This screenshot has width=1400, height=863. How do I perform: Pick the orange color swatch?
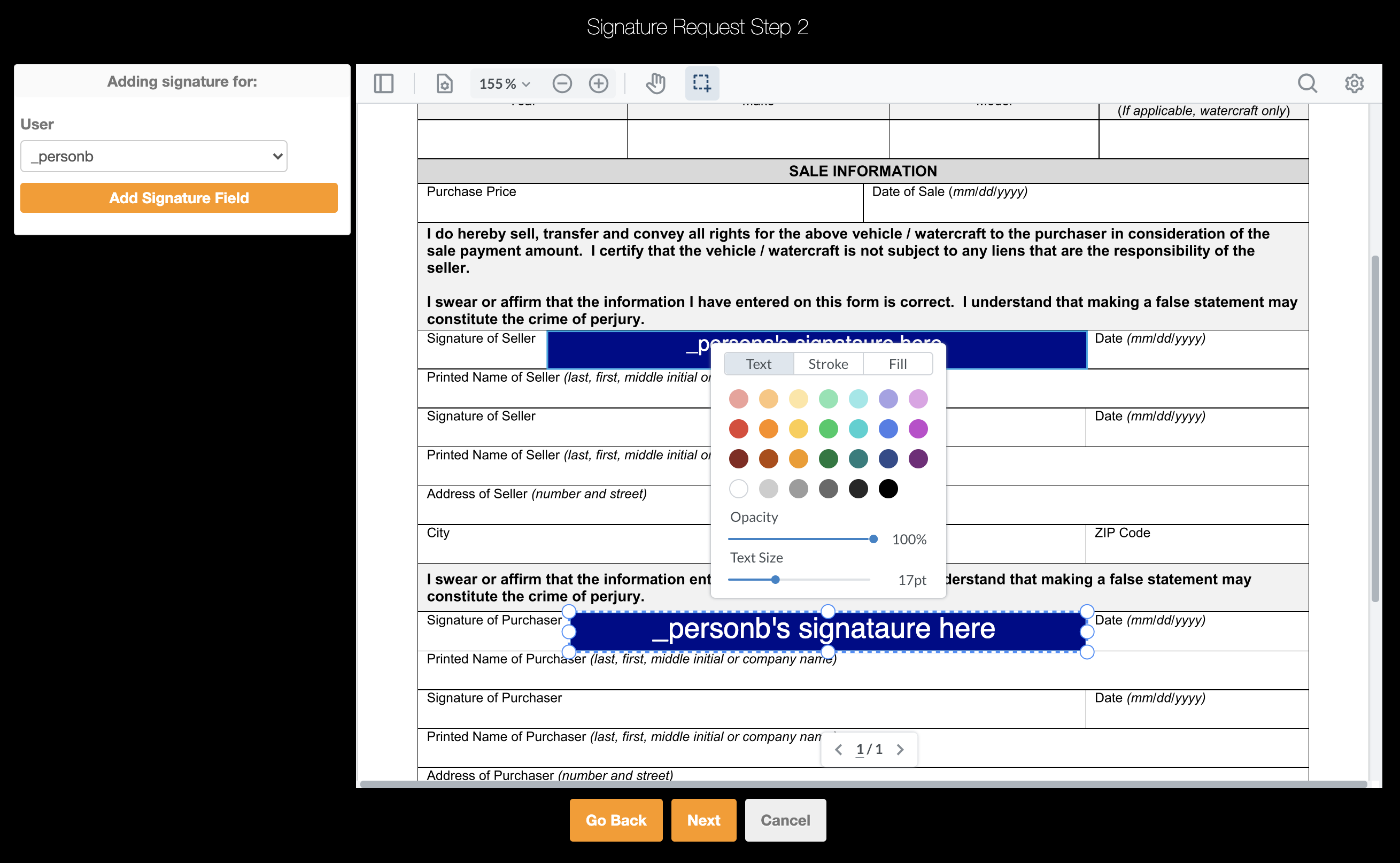[x=769, y=429]
